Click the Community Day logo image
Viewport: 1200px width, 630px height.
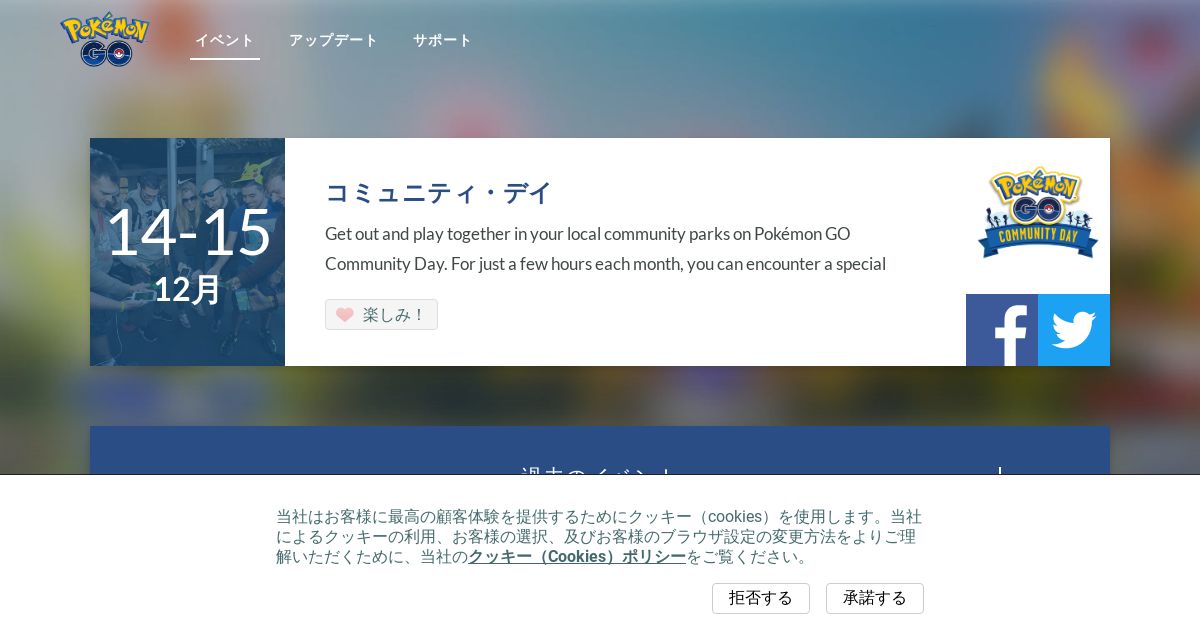click(x=1038, y=212)
